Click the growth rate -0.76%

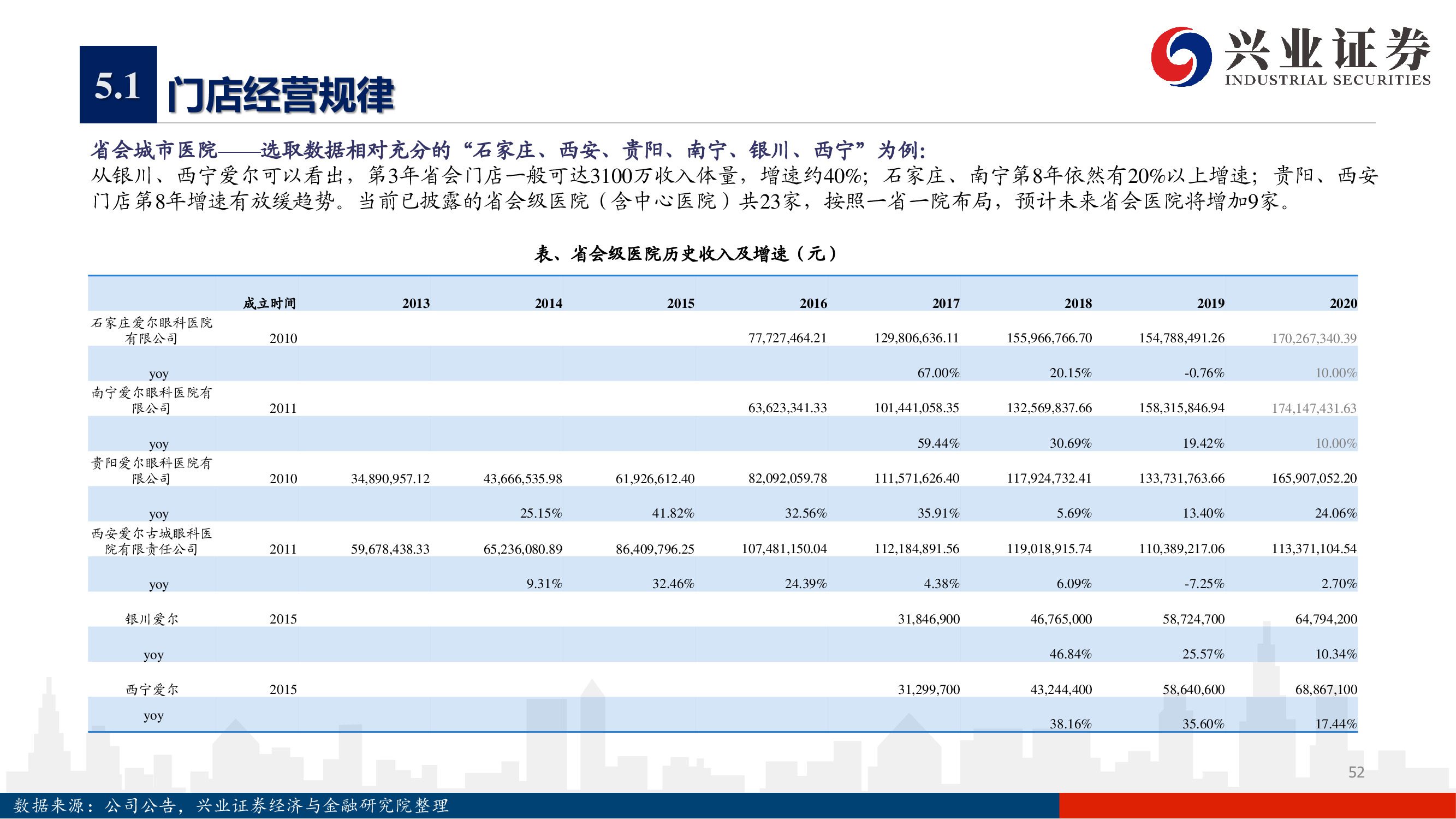(x=1204, y=373)
